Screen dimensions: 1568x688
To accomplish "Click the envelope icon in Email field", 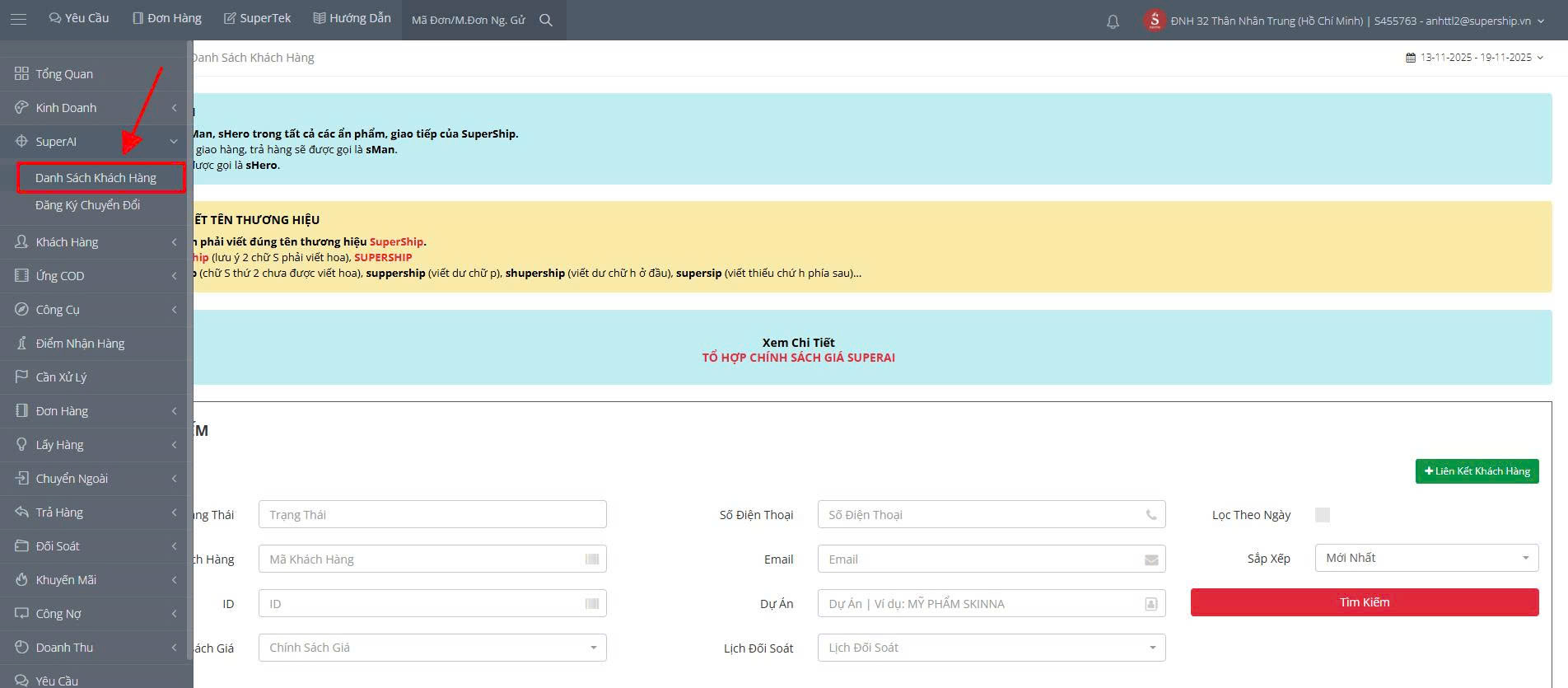I will [1151, 559].
